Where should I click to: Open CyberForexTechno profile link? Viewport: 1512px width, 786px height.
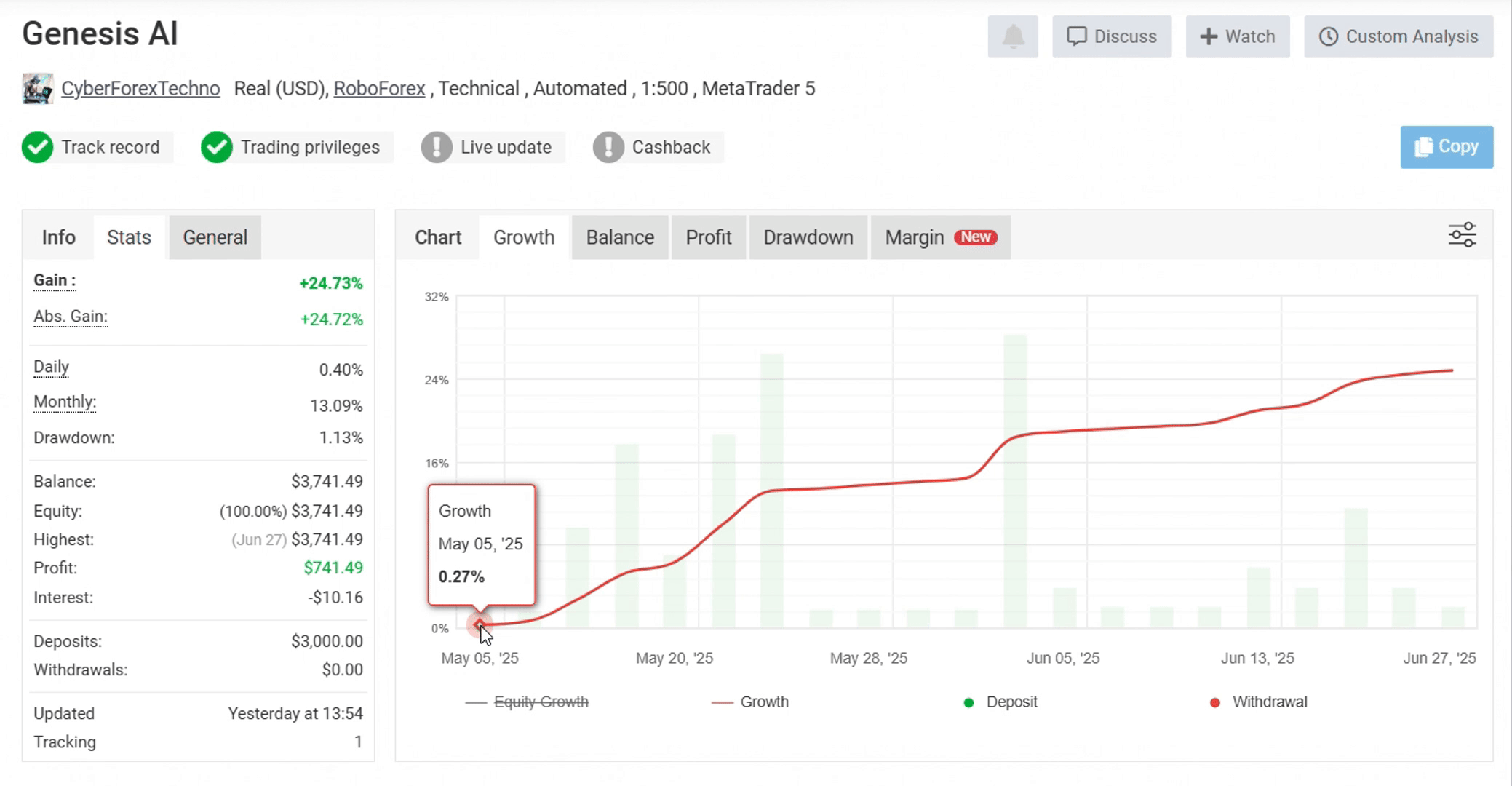(140, 89)
